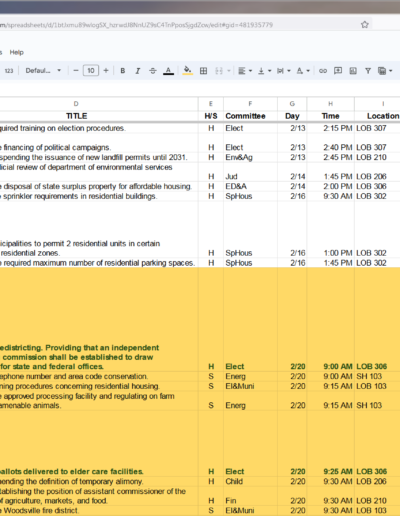The width and height of the screenshot is (400, 516).
Task: Toggle bold formatting
Action: 123,71
